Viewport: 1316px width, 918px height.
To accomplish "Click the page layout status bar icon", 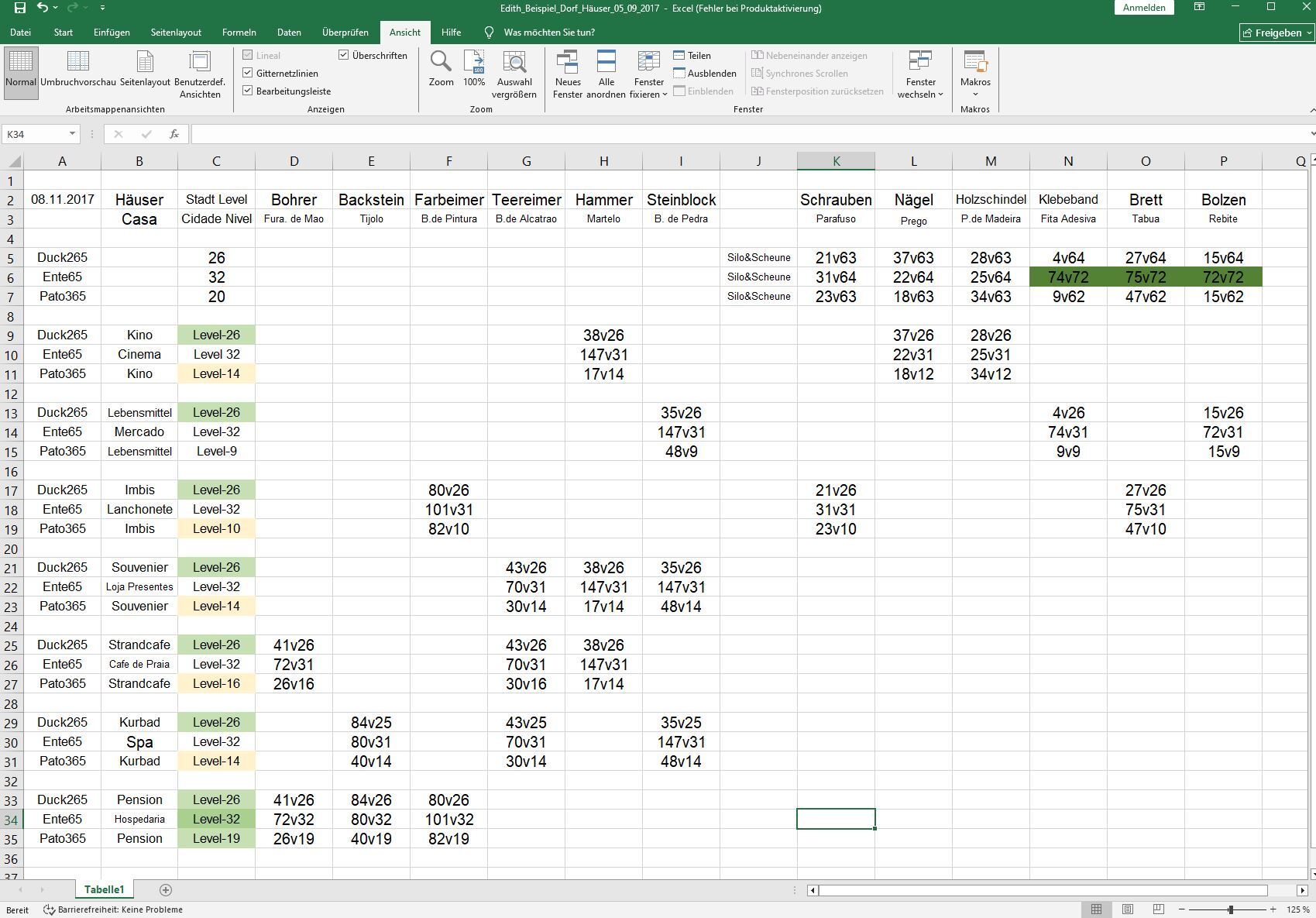I will coord(1128,909).
